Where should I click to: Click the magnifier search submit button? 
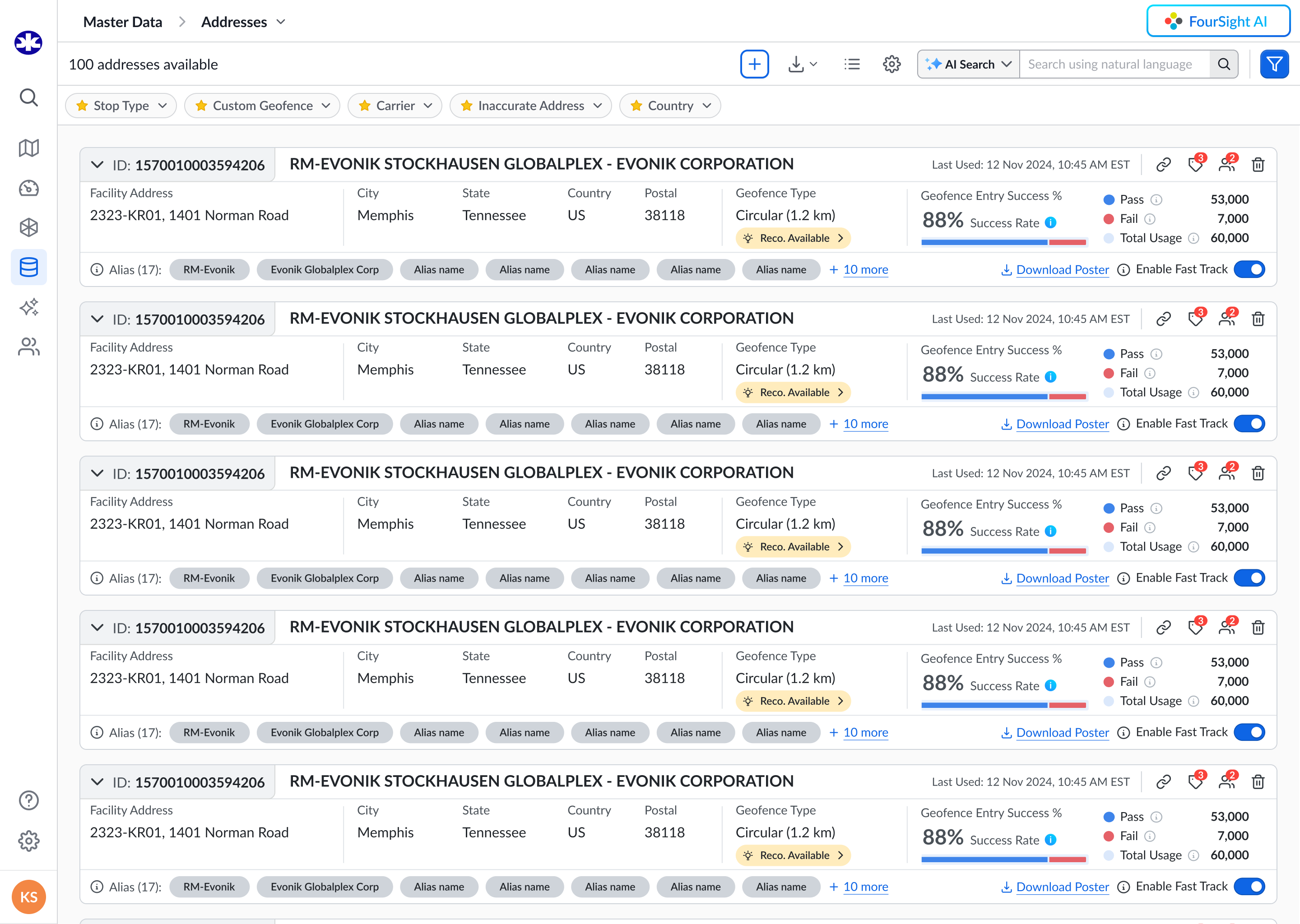tap(1224, 65)
